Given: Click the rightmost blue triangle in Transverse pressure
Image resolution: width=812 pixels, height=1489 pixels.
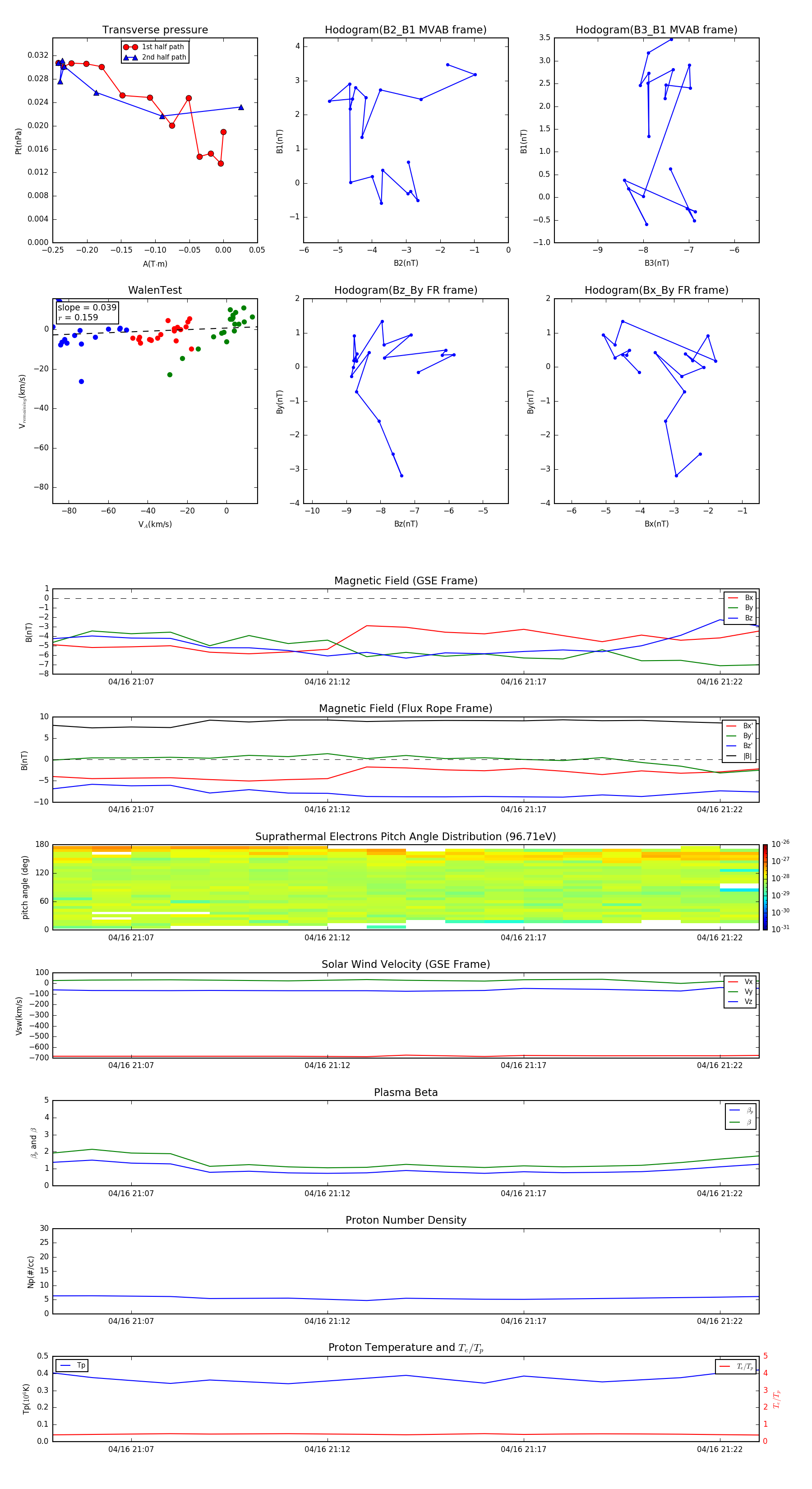Looking at the screenshot, I should 241,107.
